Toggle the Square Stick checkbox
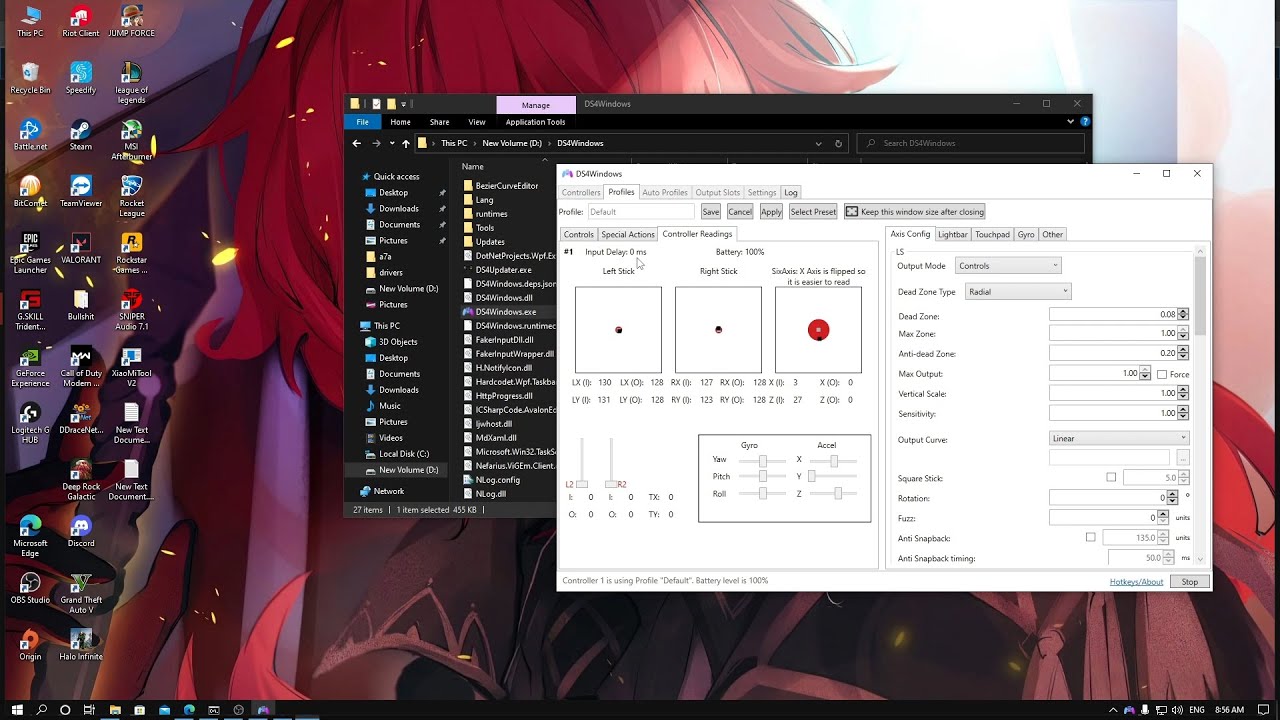Screen dimensions: 1280x720 [x=1111, y=478]
